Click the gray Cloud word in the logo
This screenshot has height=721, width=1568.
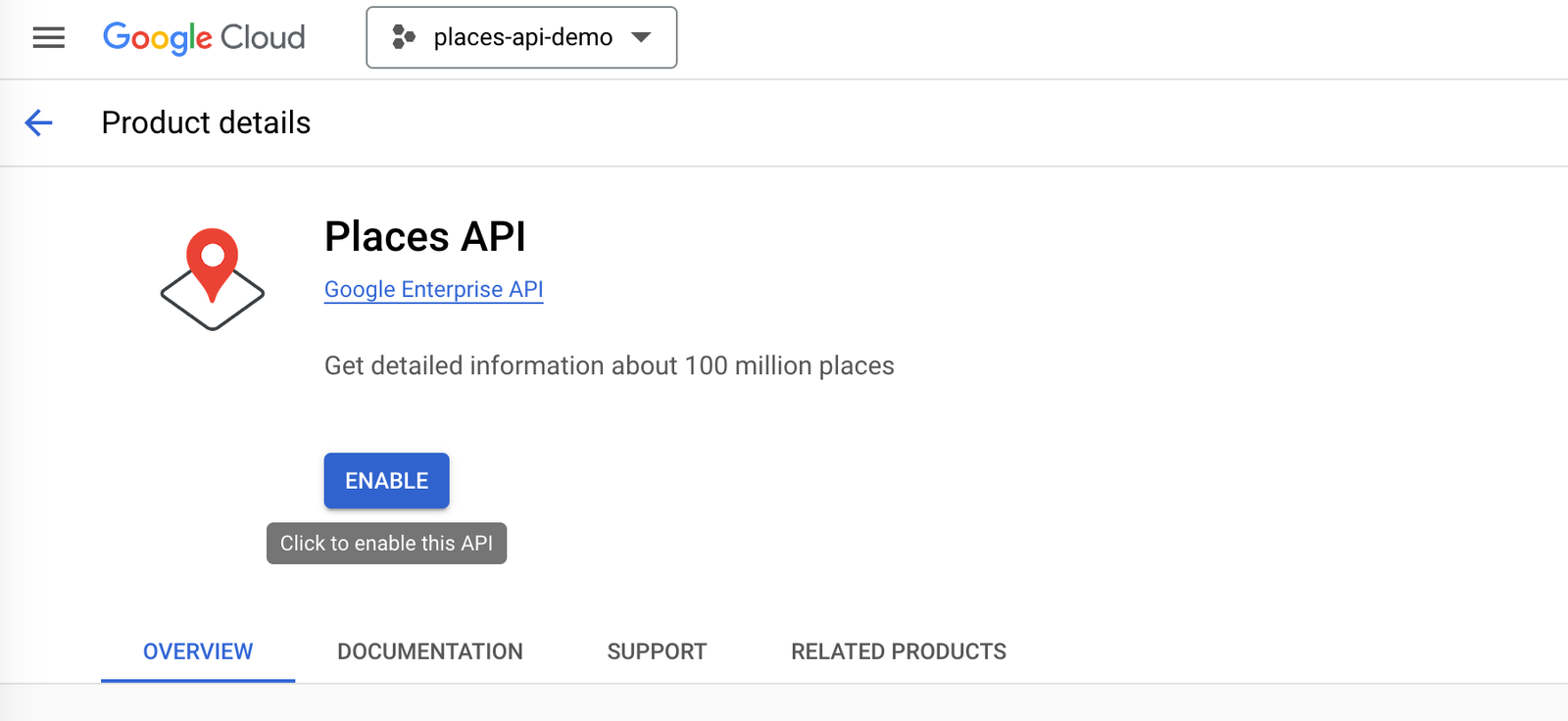click(263, 37)
